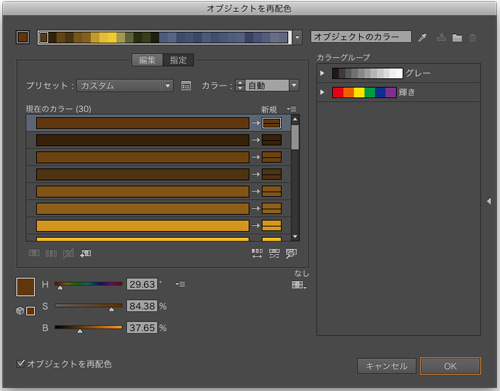Open the プリセット カスタム dropdown

[125, 86]
